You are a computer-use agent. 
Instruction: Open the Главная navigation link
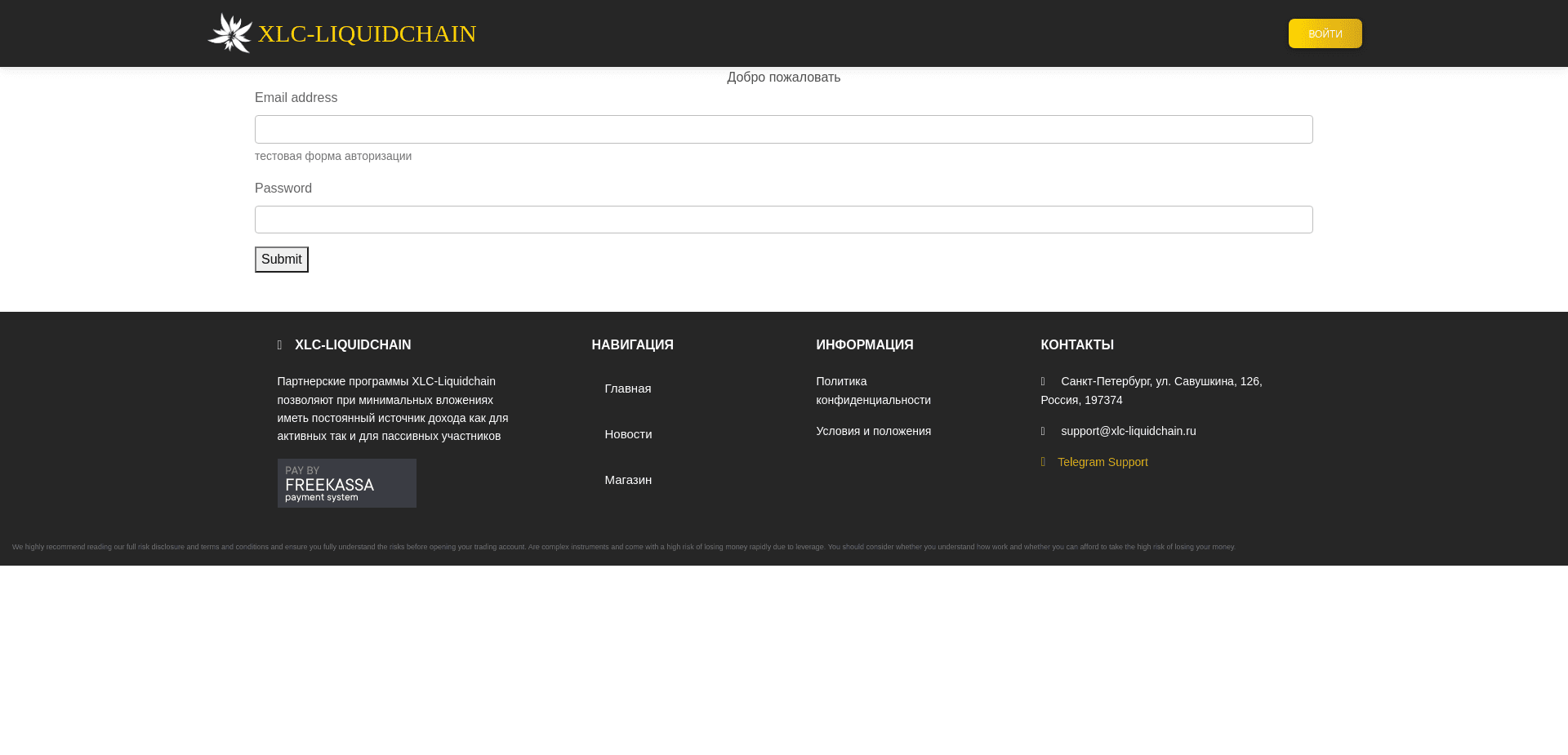[627, 389]
